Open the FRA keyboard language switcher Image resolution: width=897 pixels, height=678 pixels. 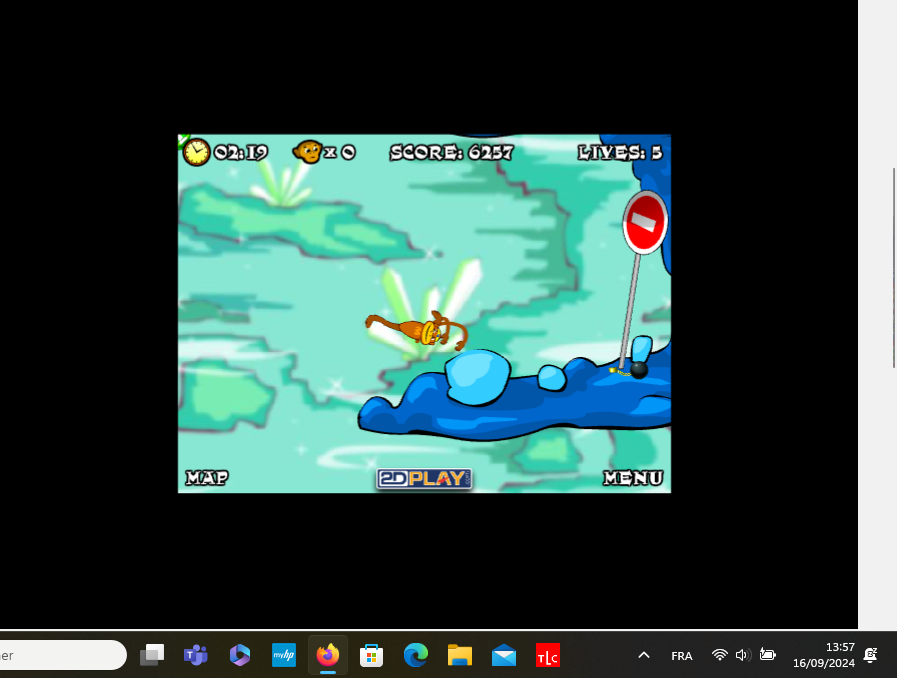(682, 655)
